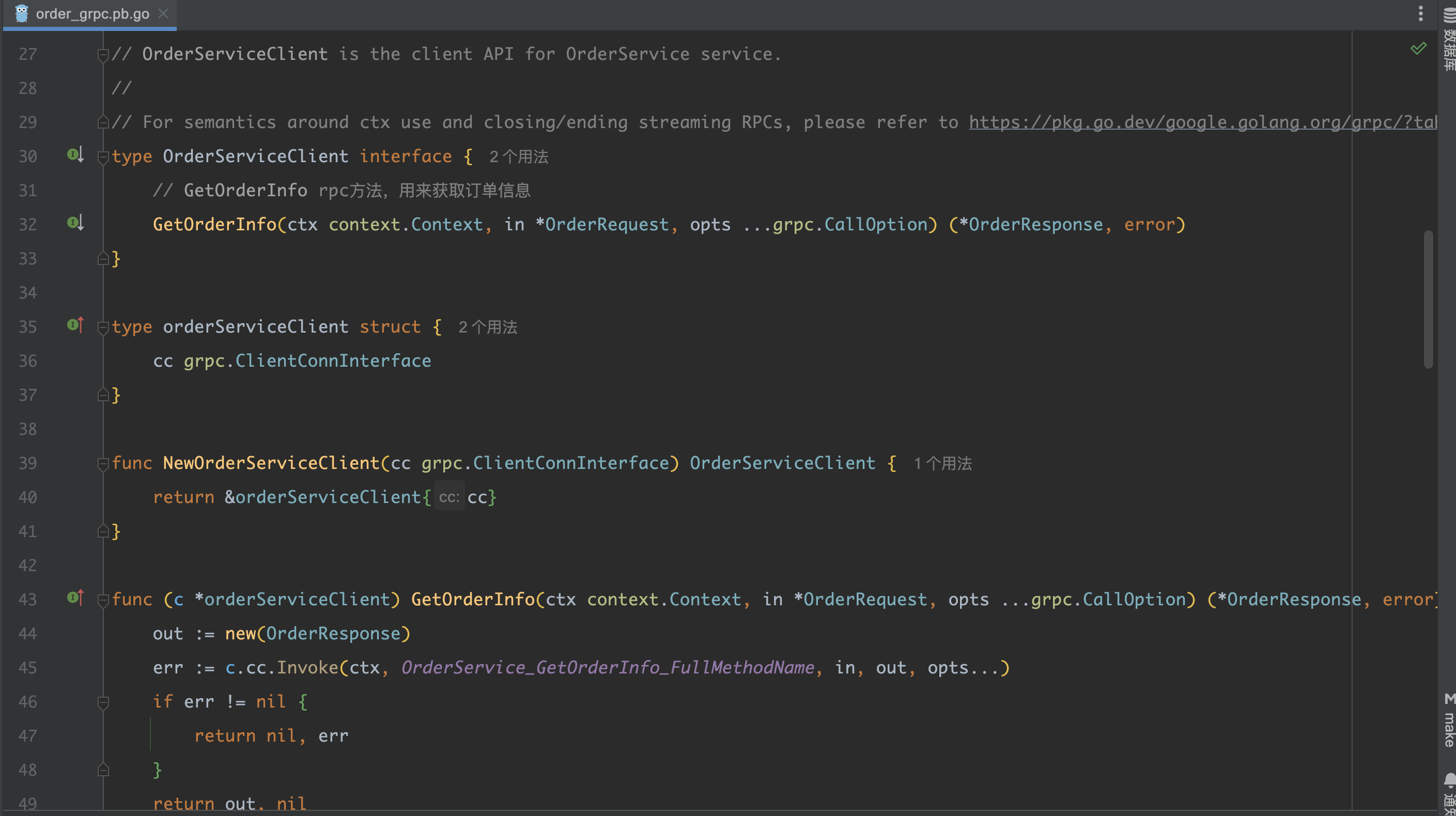Click OrderService_GetOrderInfo_FullMethodName constant
The width and height of the screenshot is (1456, 816).
coord(608,667)
